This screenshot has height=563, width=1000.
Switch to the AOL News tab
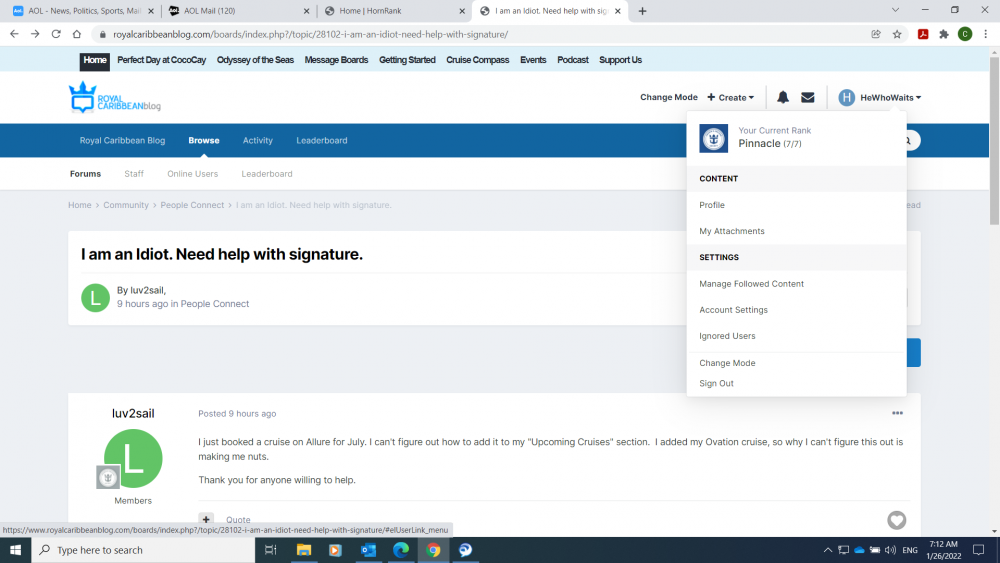pos(82,11)
